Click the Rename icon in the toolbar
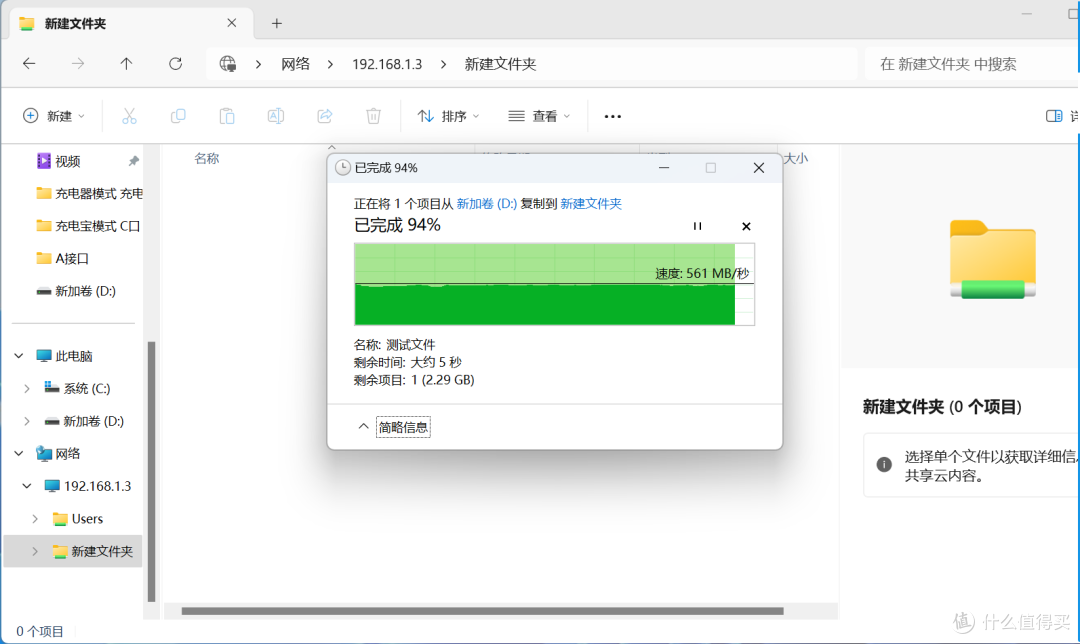Image resolution: width=1080 pixels, height=644 pixels. click(x=276, y=116)
